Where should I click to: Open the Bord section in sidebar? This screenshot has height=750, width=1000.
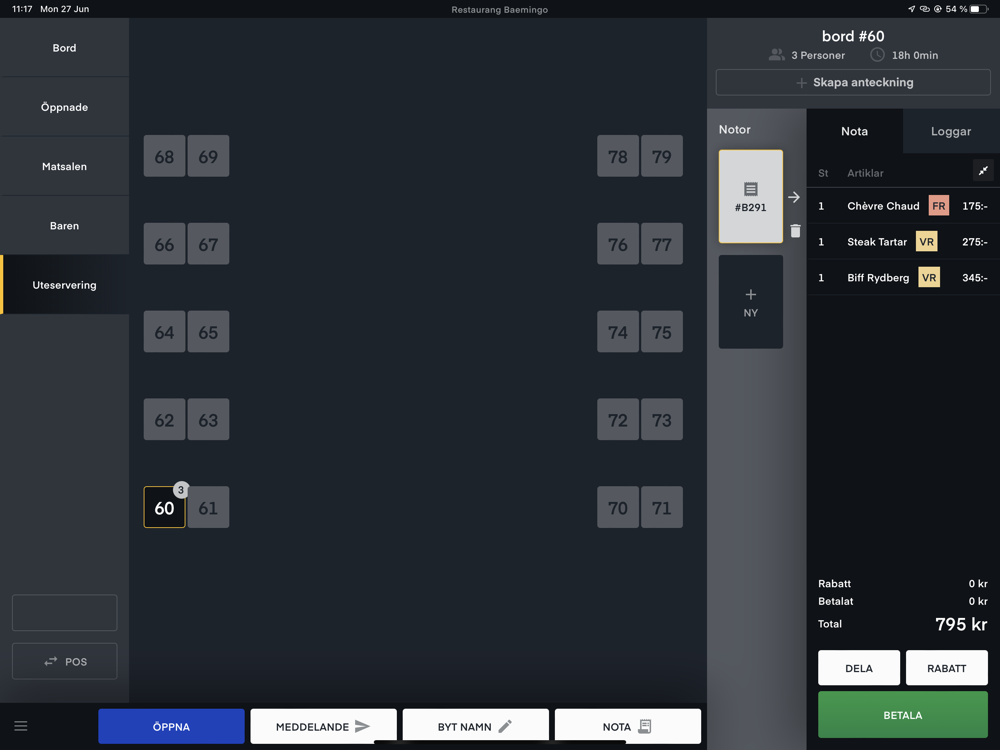[x=64, y=48]
